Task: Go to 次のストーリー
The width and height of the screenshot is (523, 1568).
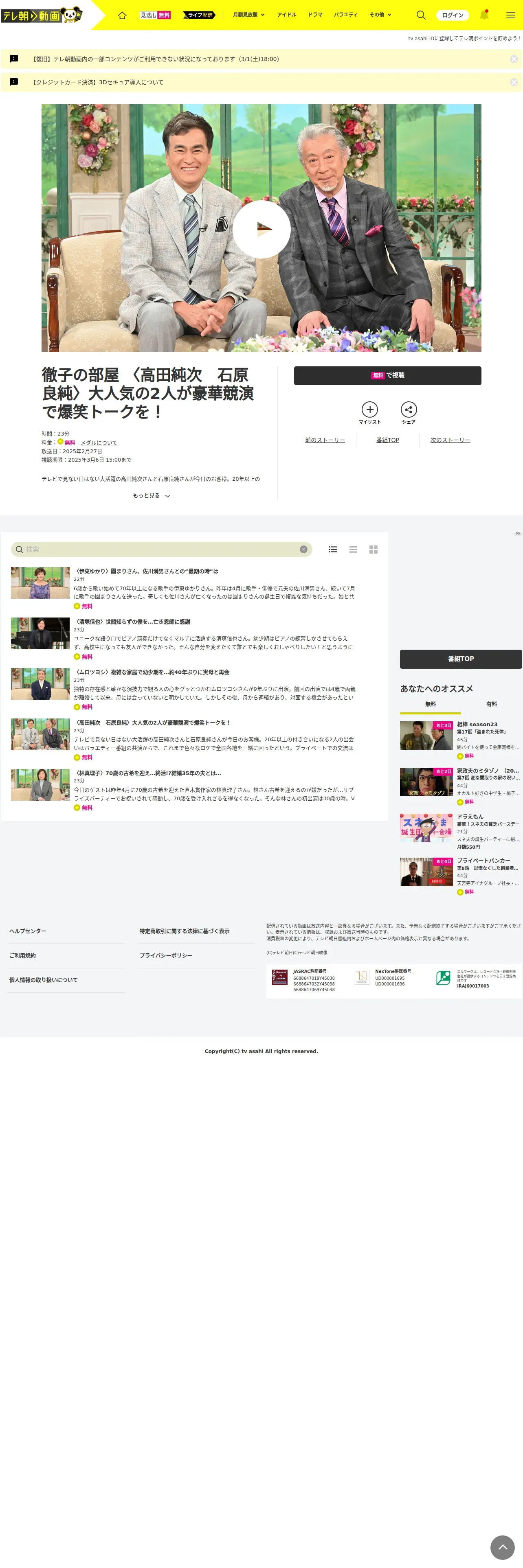Action: [450, 440]
